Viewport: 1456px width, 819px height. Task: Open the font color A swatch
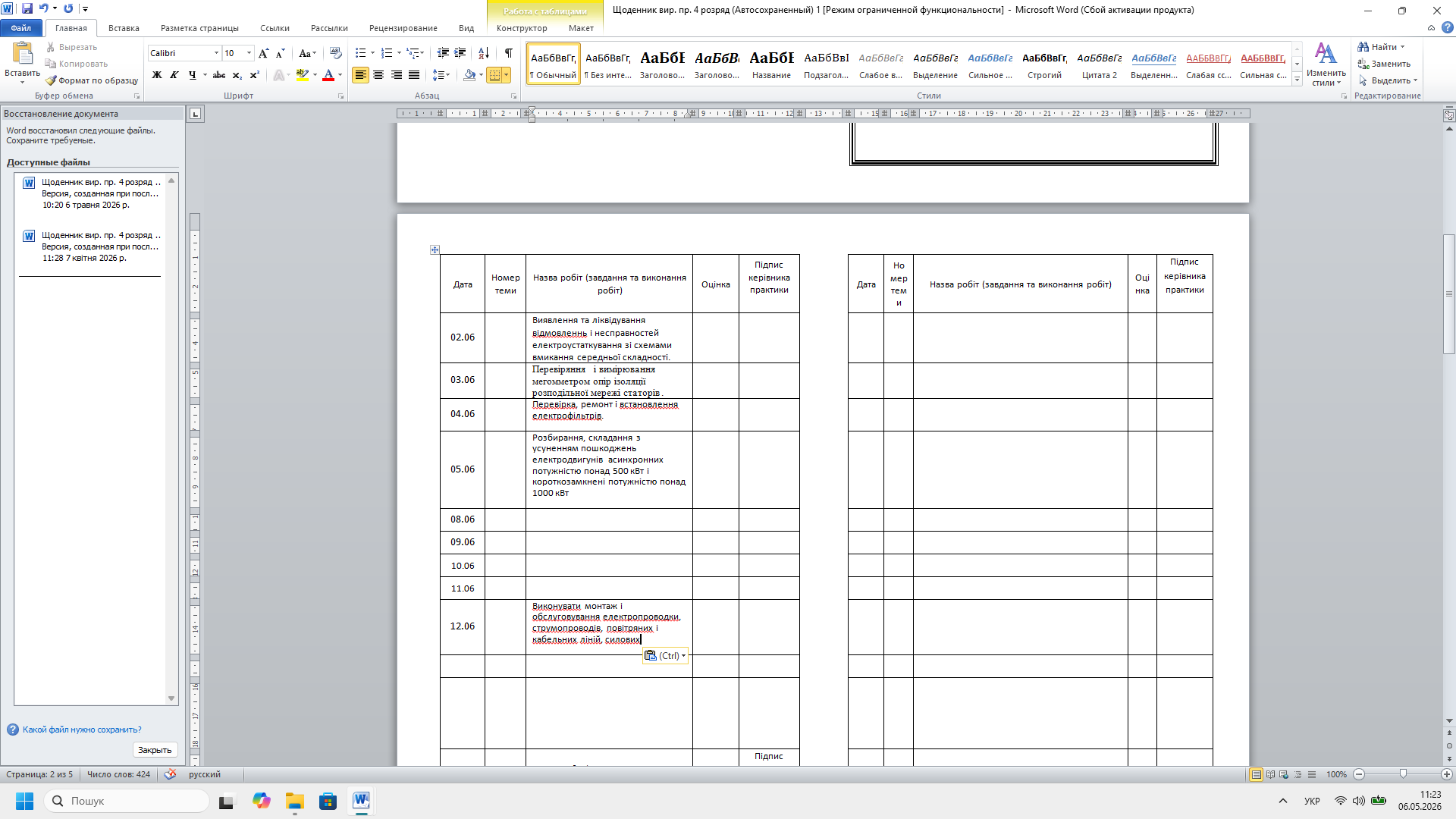coord(328,75)
